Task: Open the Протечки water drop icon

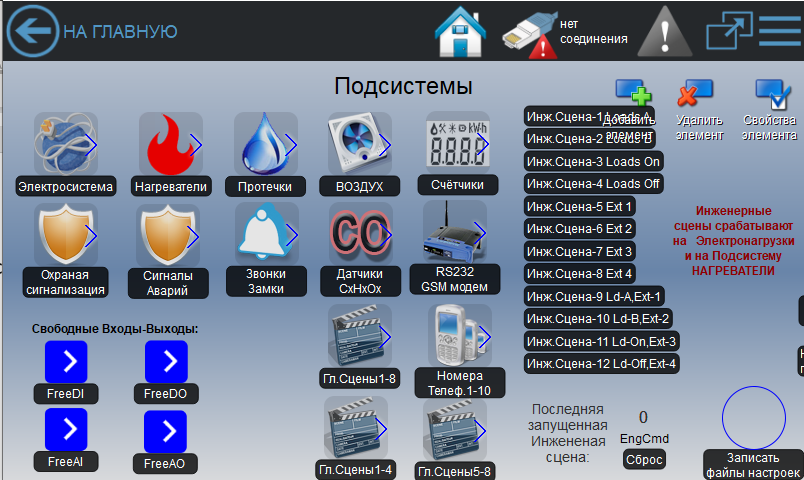Action: [266, 144]
